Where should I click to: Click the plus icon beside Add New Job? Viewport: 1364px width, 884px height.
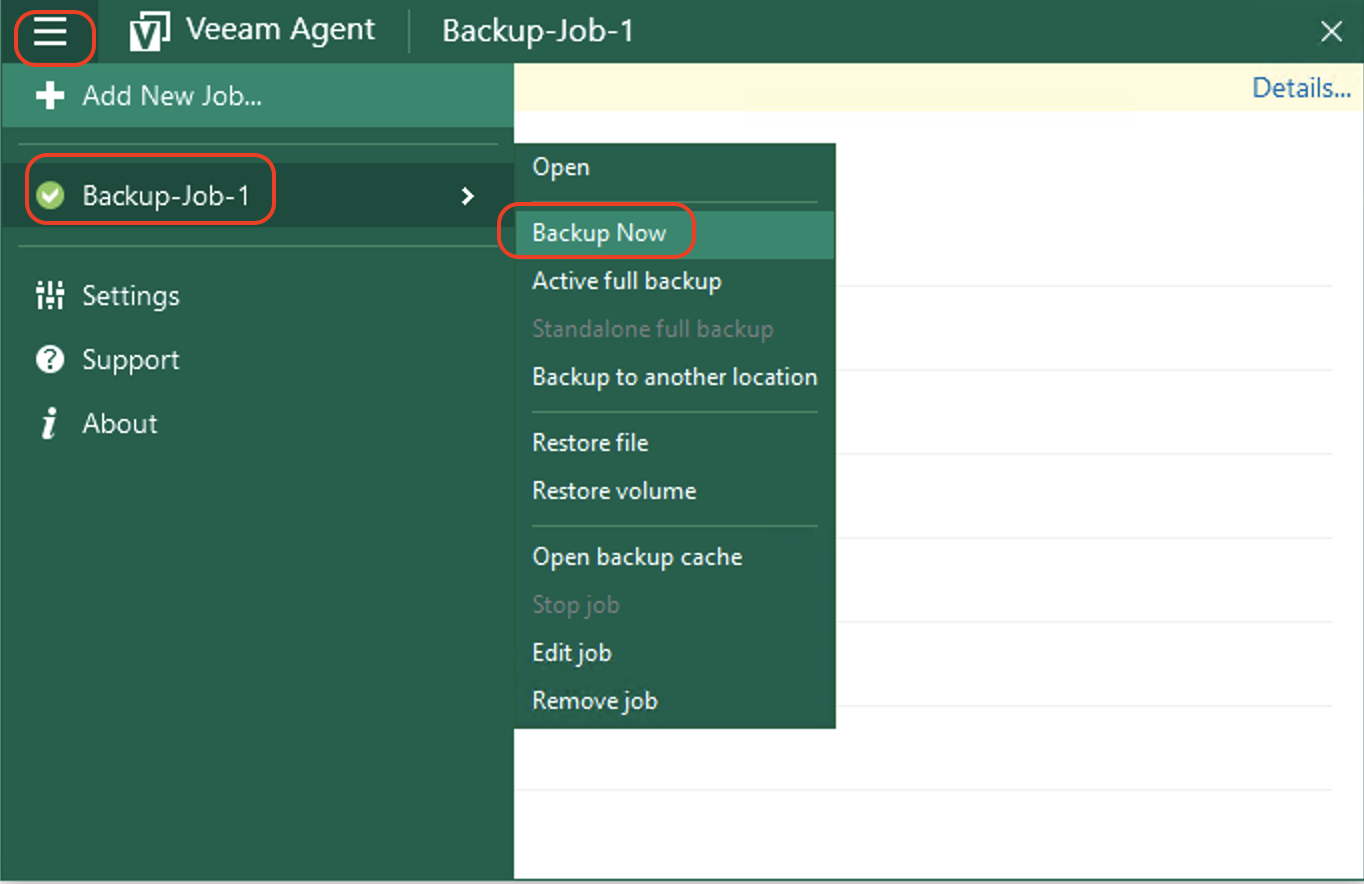(x=50, y=96)
